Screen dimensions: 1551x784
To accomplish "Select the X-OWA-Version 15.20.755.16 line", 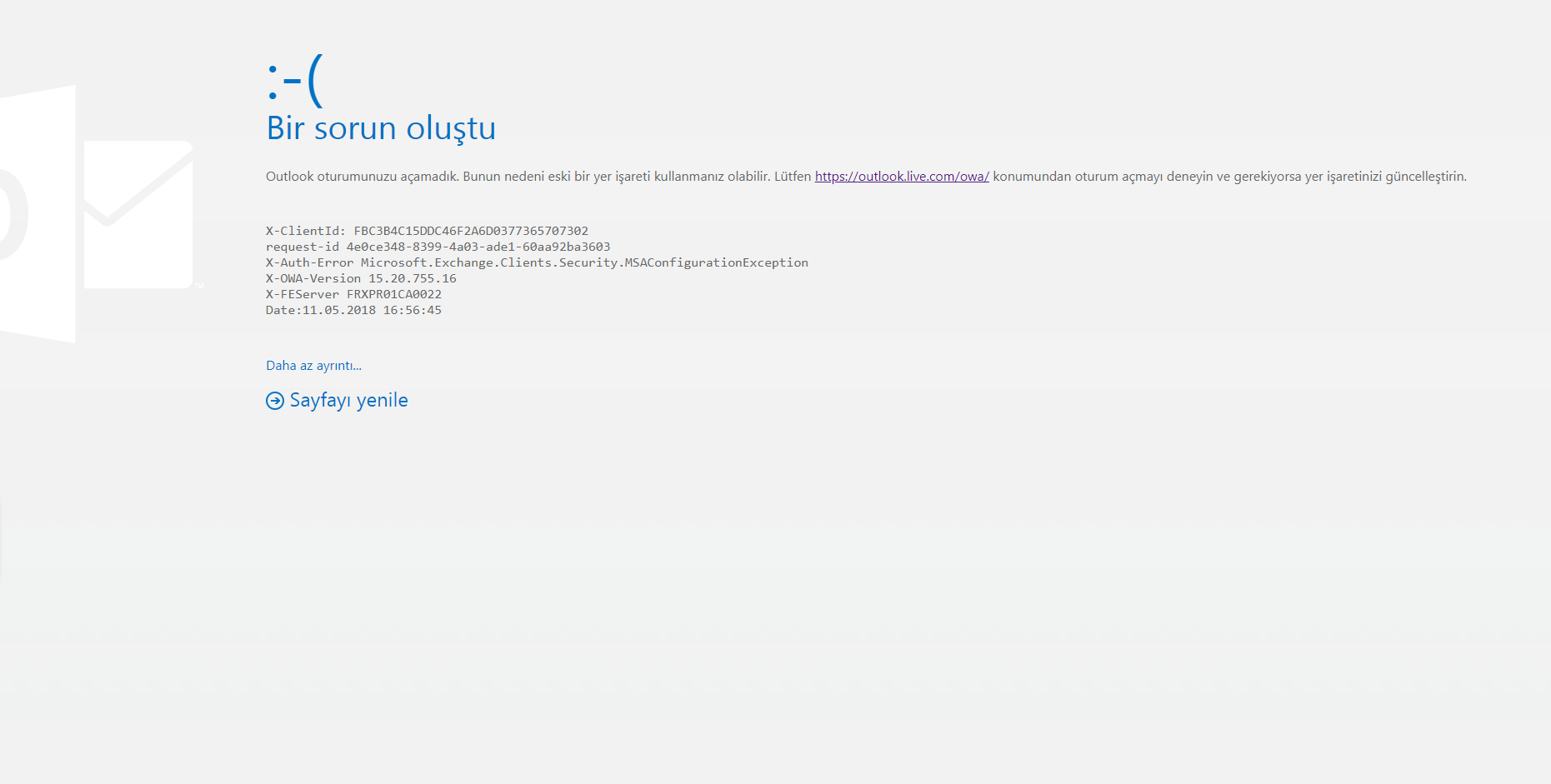I will [x=361, y=278].
